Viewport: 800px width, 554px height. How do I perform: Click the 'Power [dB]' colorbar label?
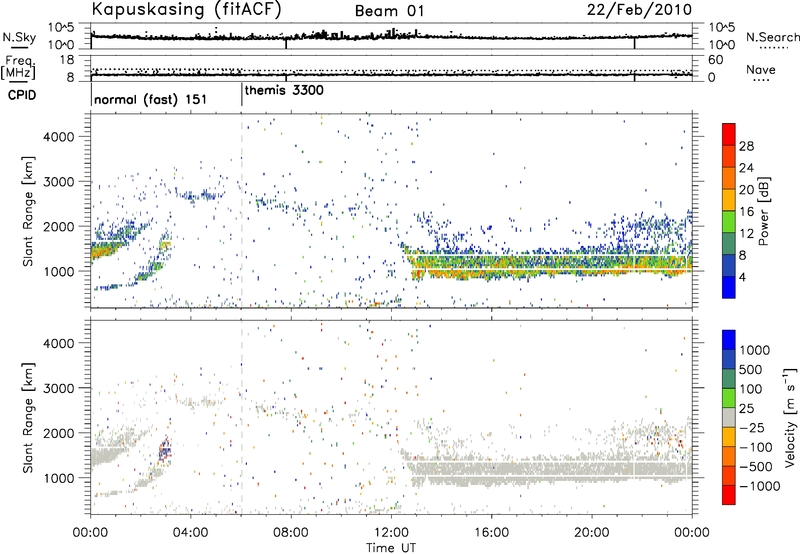[x=763, y=211]
